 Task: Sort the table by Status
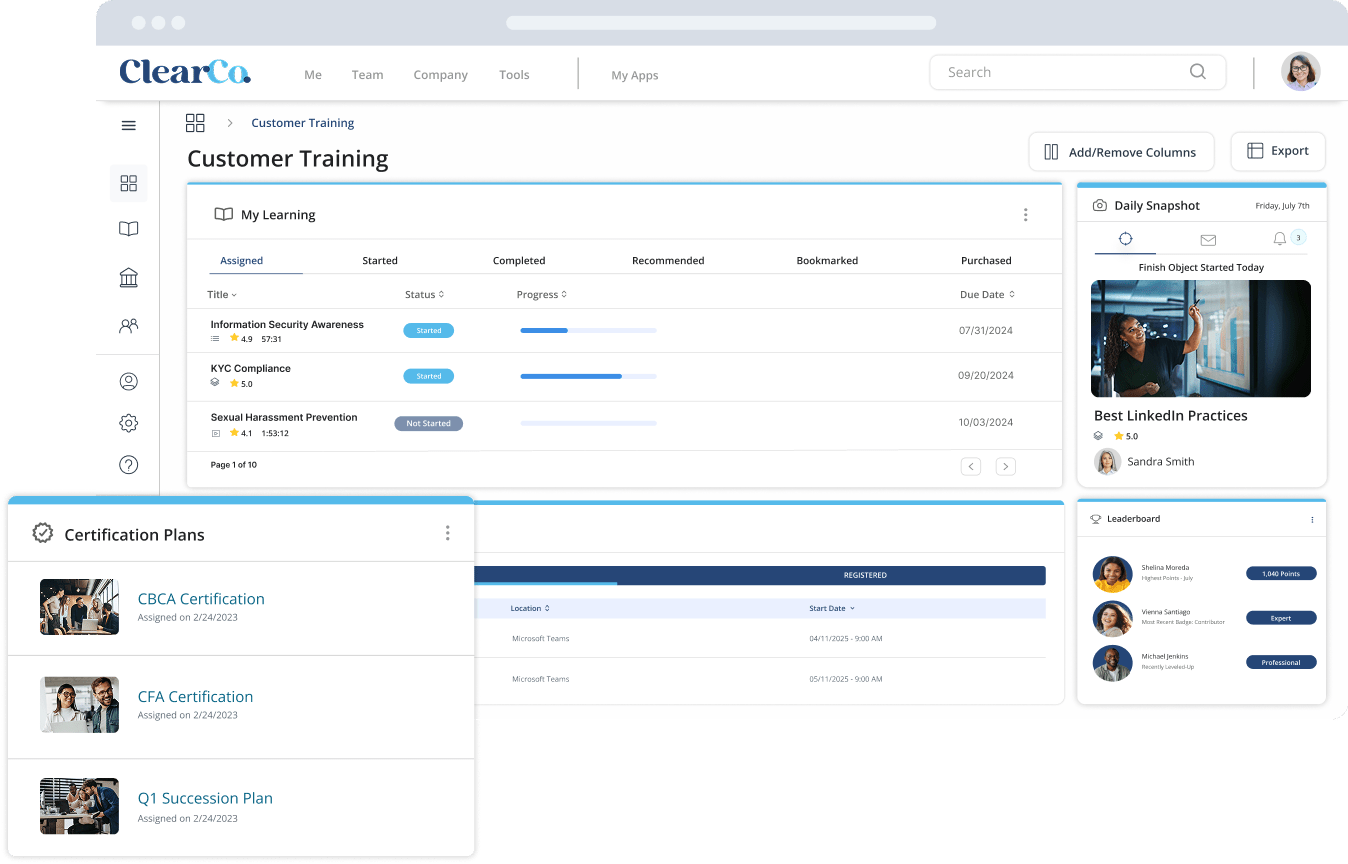pos(425,295)
